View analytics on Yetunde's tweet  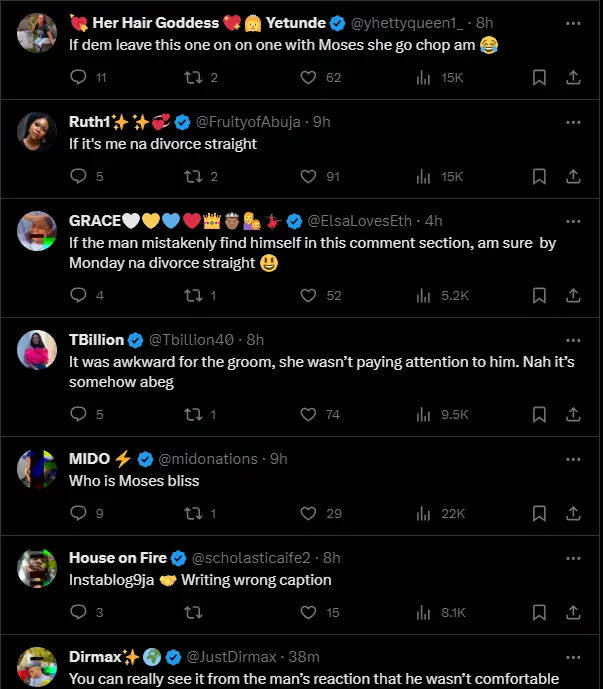422,77
